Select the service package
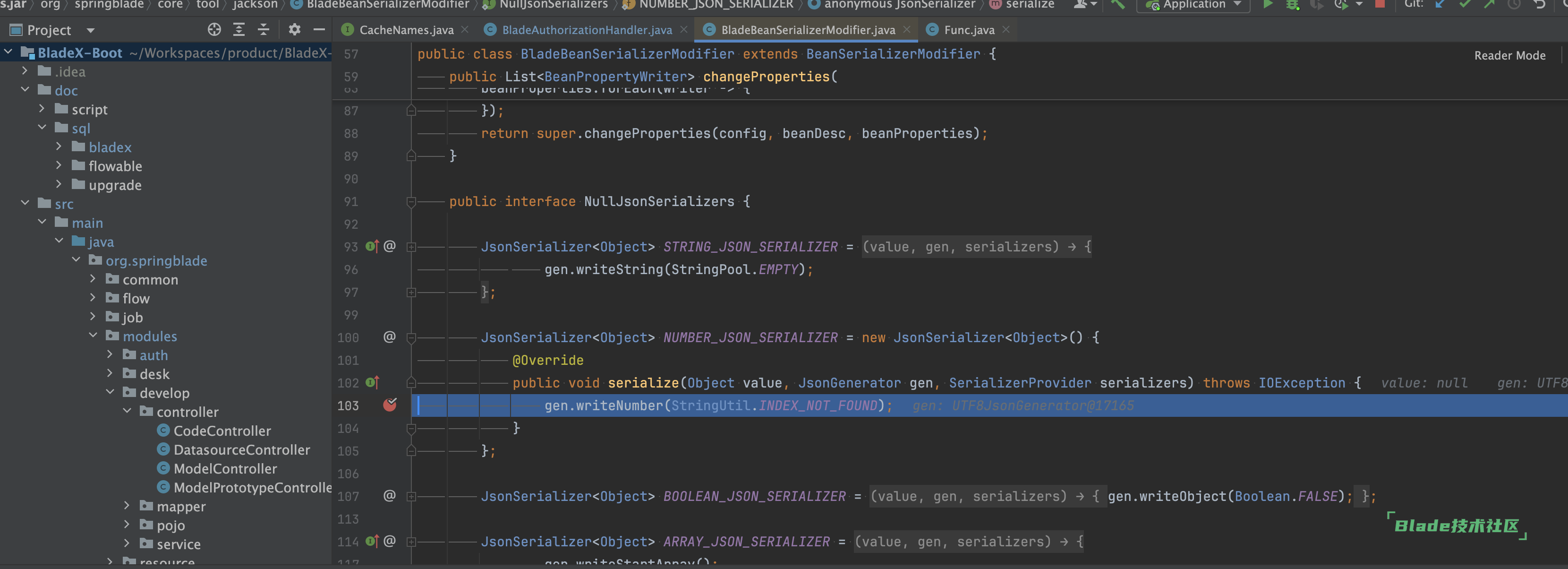This screenshot has width=1568, height=569. [x=179, y=544]
